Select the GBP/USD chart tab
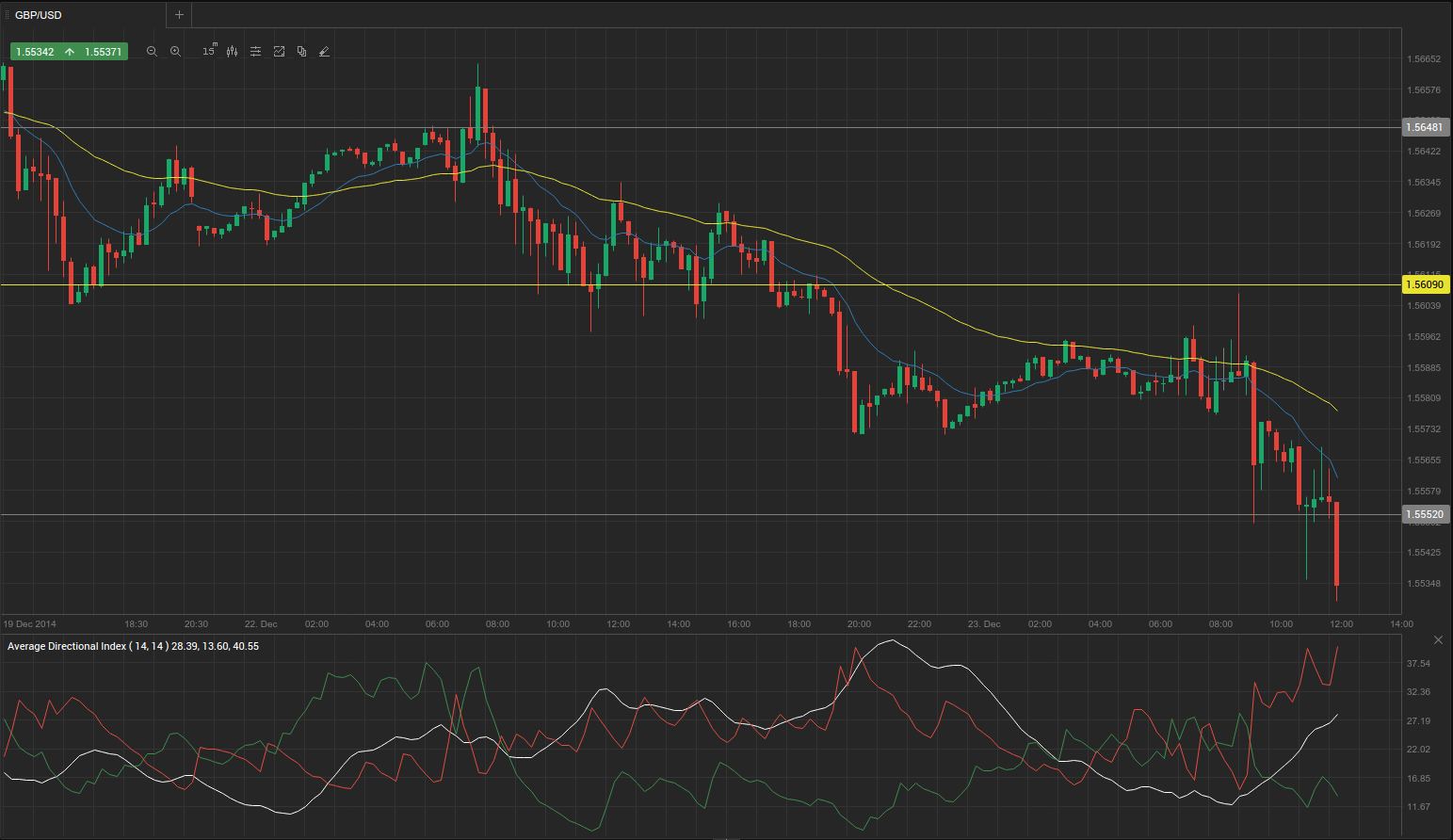Image resolution: width=1453 pixels, height=840 pixels. 38,15
